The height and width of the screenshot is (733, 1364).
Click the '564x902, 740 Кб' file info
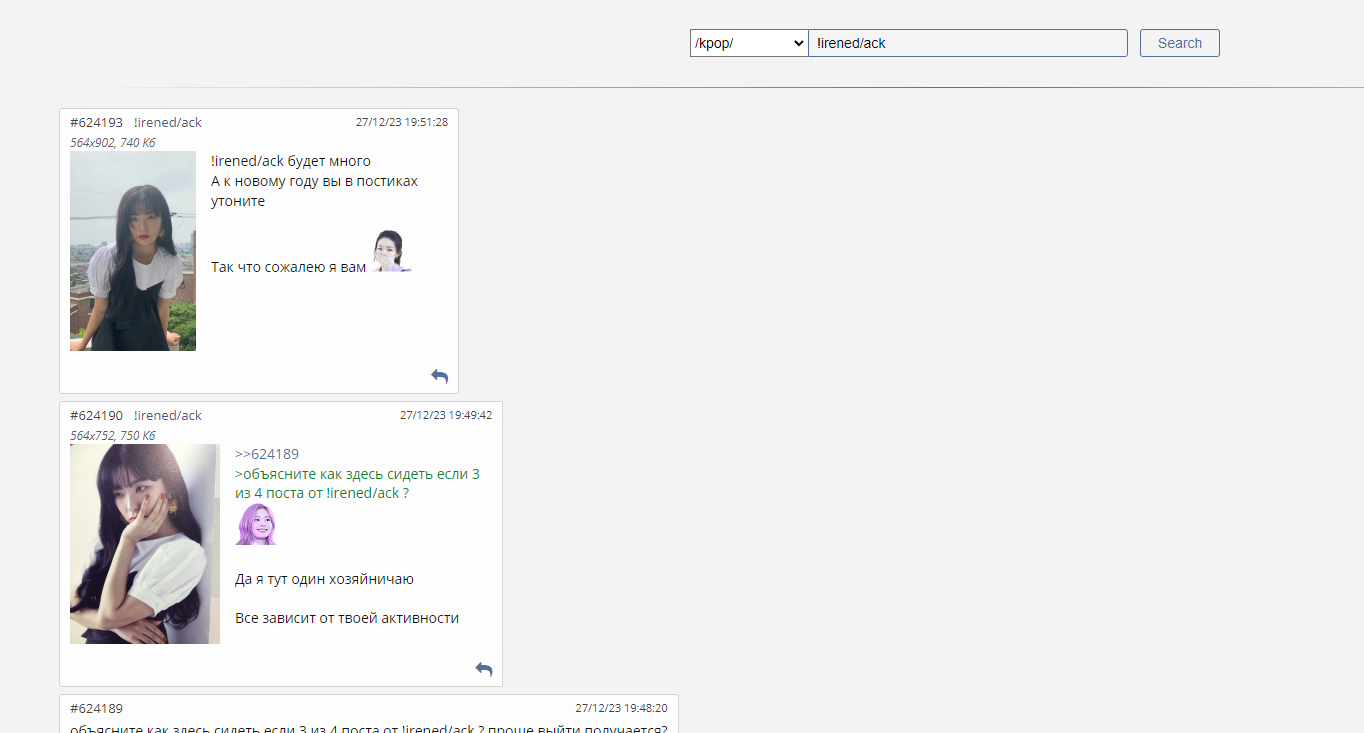113,142
